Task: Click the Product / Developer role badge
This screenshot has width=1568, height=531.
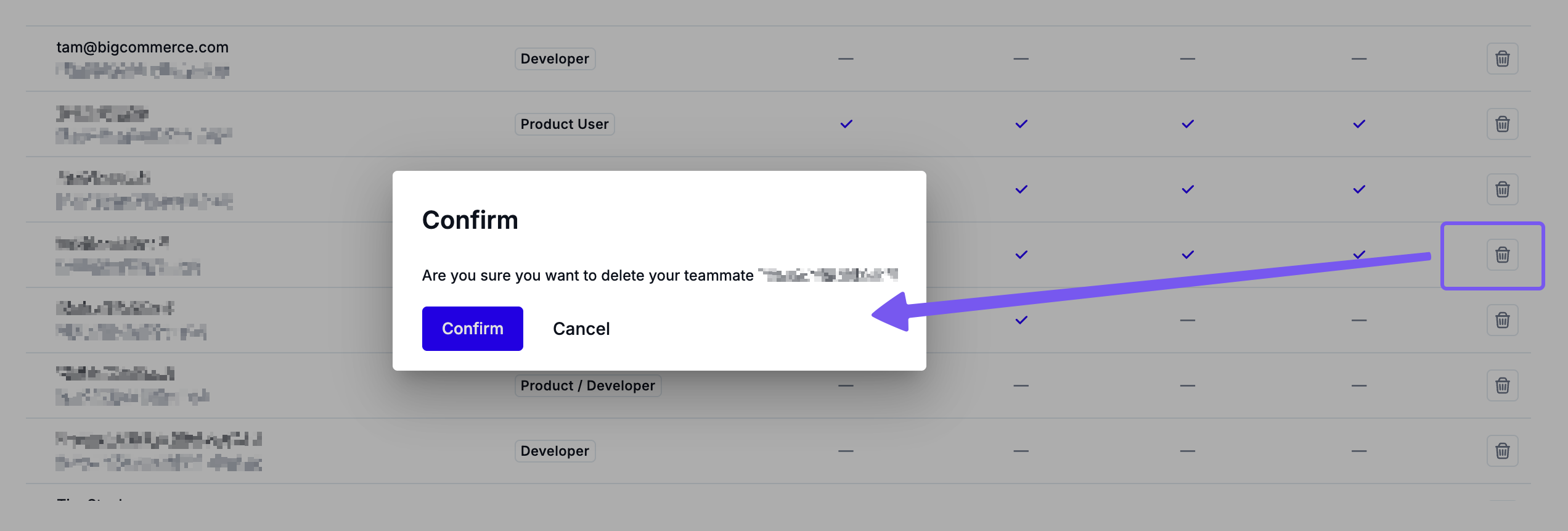Action: tap(587, 385)
